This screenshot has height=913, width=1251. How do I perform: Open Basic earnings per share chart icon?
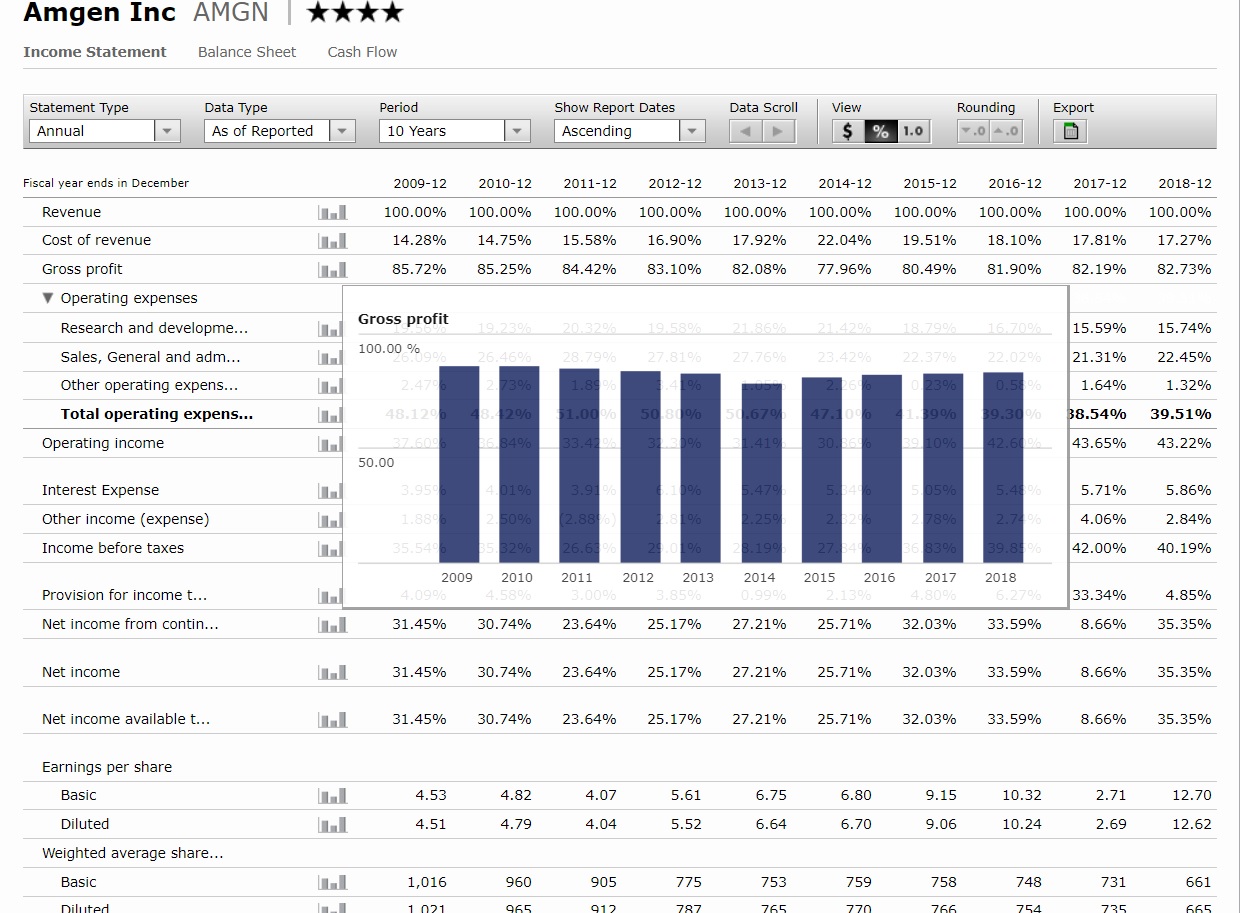(x=332, y=796)
